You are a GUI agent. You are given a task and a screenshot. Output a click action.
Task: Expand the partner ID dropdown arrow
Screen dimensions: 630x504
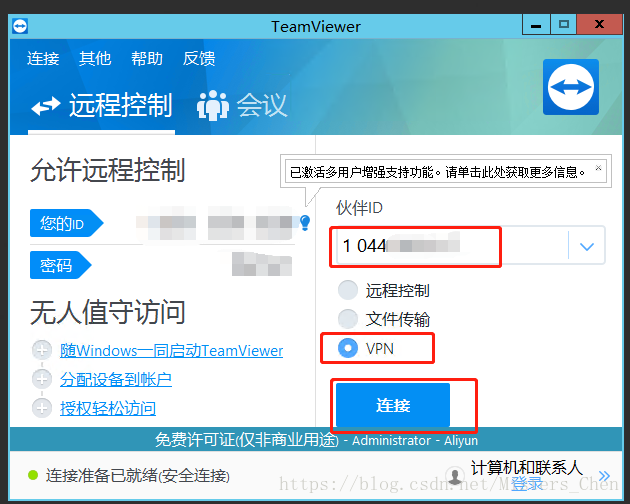click(587, 246)
